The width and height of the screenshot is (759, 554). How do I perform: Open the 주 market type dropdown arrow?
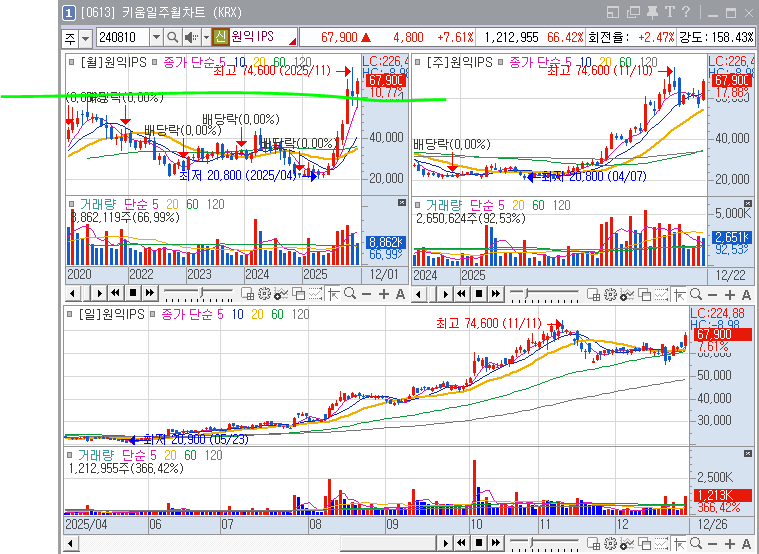pyautogui.click(x=86, y=38)
